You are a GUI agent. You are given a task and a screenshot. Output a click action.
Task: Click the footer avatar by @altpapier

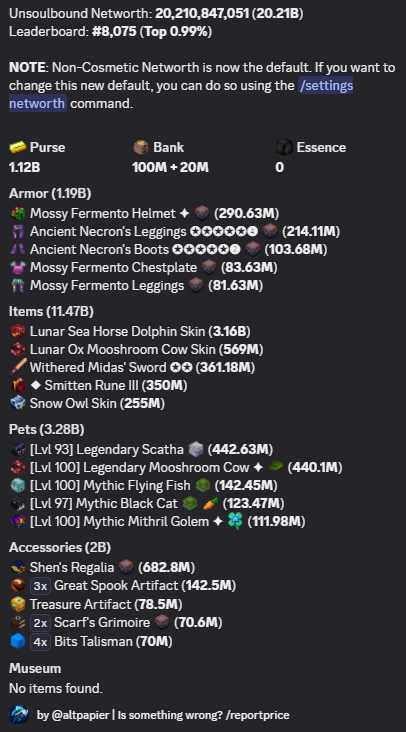point(19,715)
